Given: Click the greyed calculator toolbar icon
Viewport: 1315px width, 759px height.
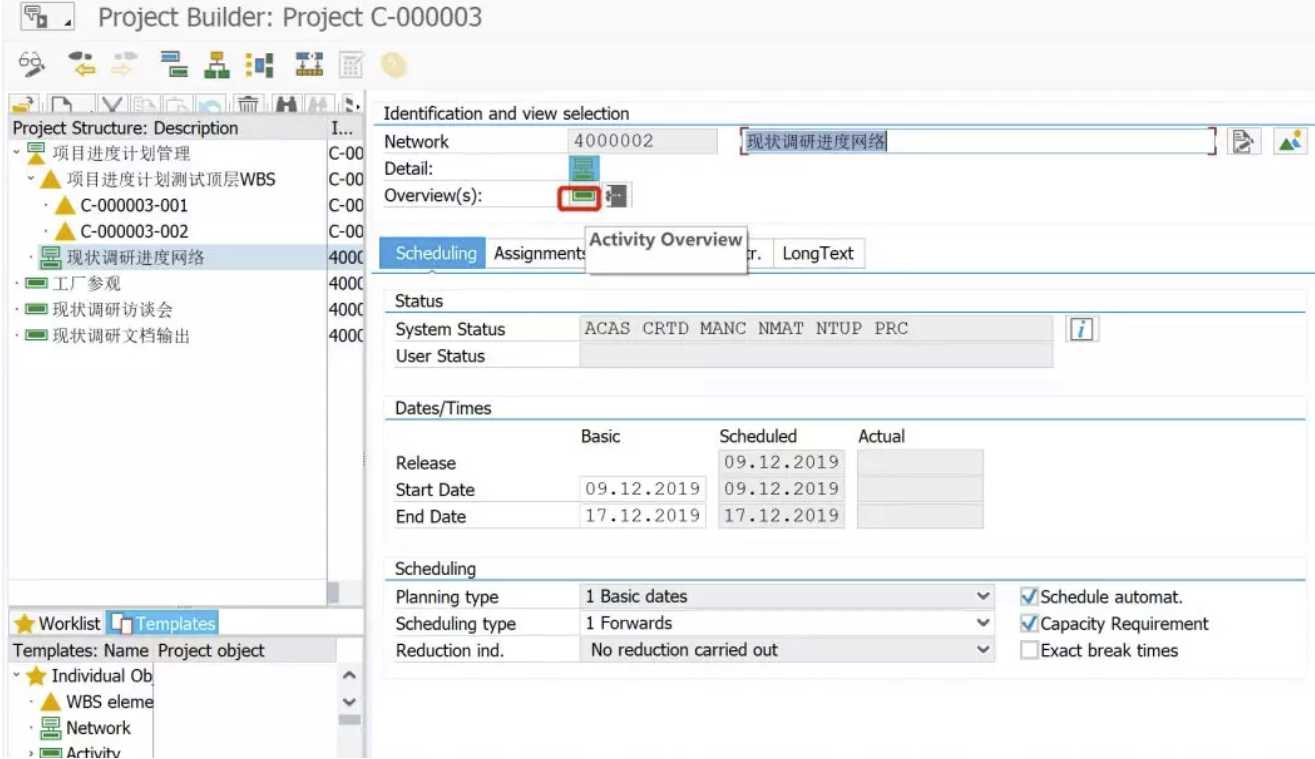Looking at the screenshot, I should [351, 65].
